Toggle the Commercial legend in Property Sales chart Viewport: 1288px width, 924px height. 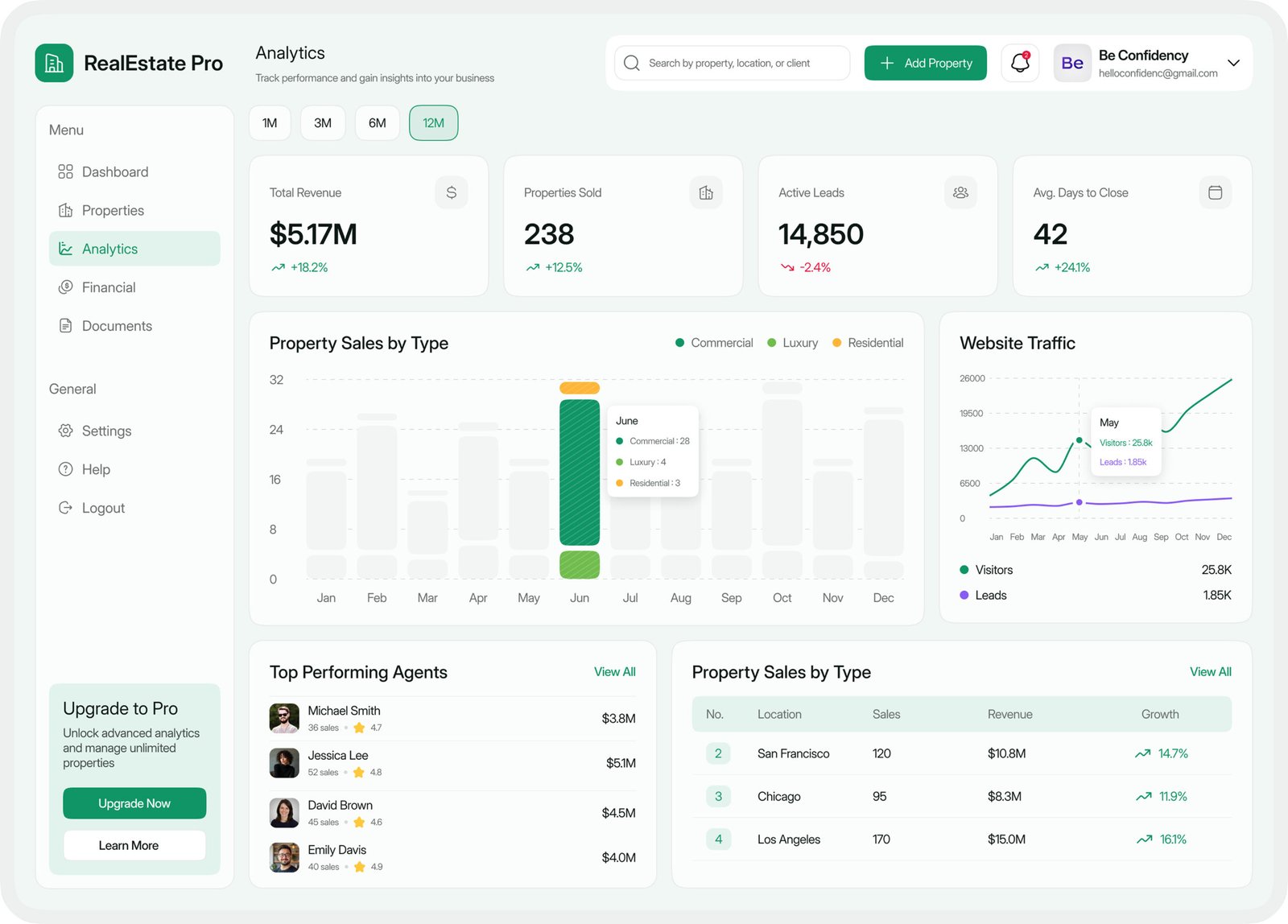713,342
